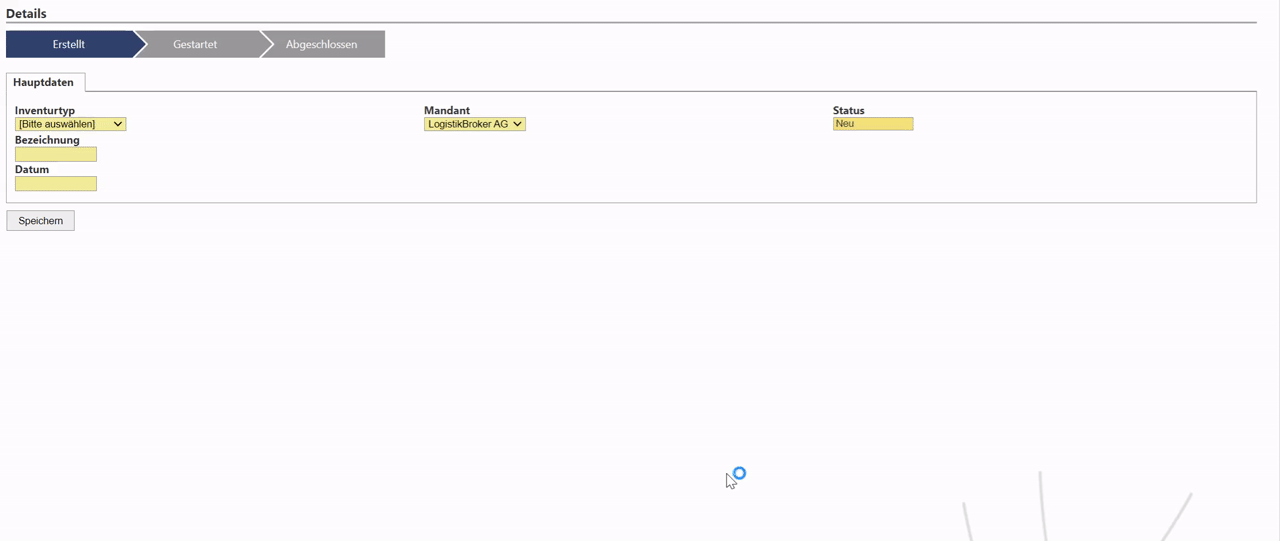Focus the Bezeichnung input field
This screenshot has width=1280, height=541.
coord(56,154)
